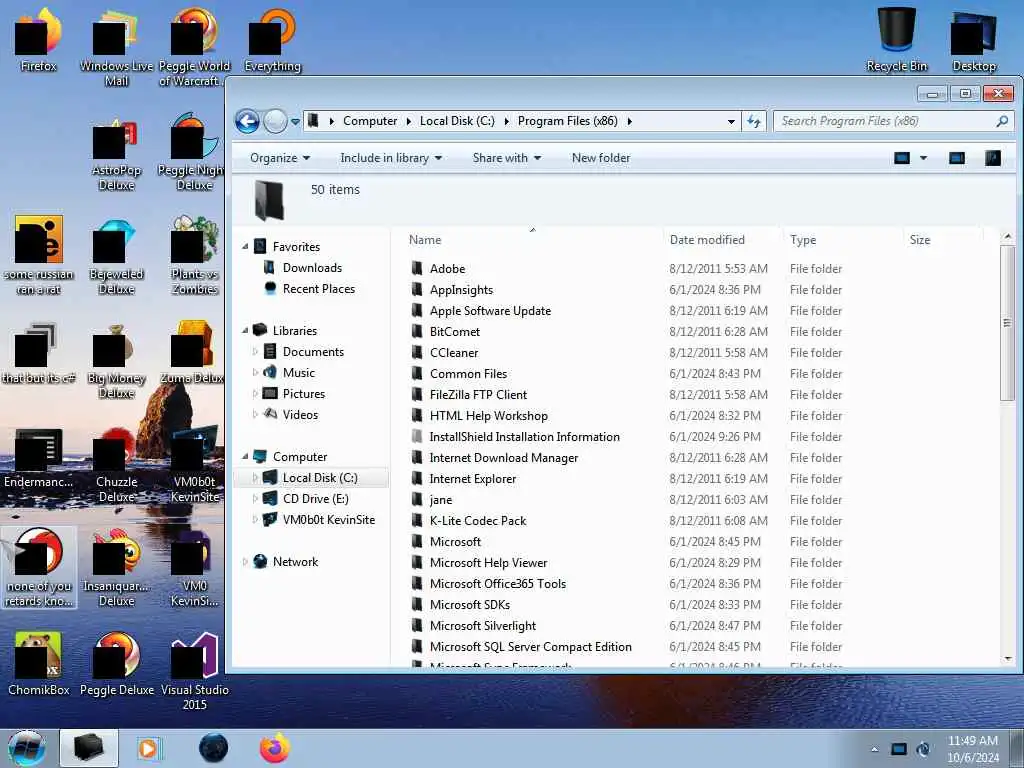1024x768 pixels.
Task: Refresh the Program Files (x86) folder view
Action: point(754,121)
